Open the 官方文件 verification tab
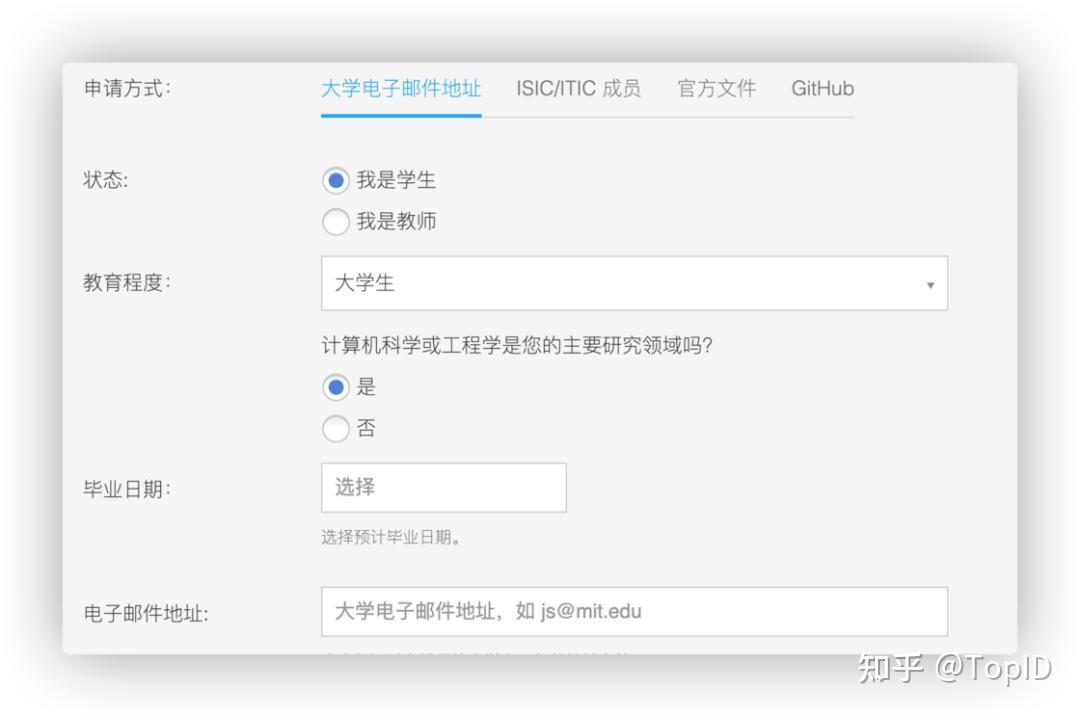1080x717 pixels. click(x=716, y=89)
